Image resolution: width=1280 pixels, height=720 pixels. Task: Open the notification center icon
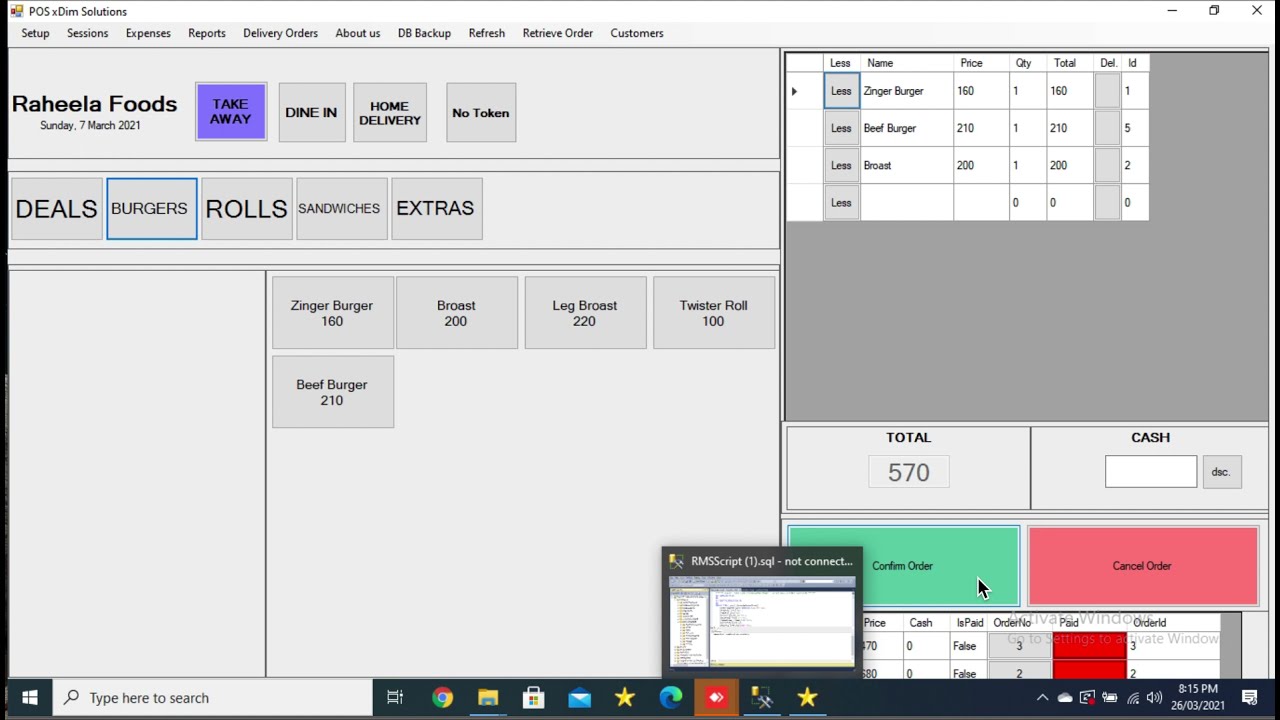1249,698
